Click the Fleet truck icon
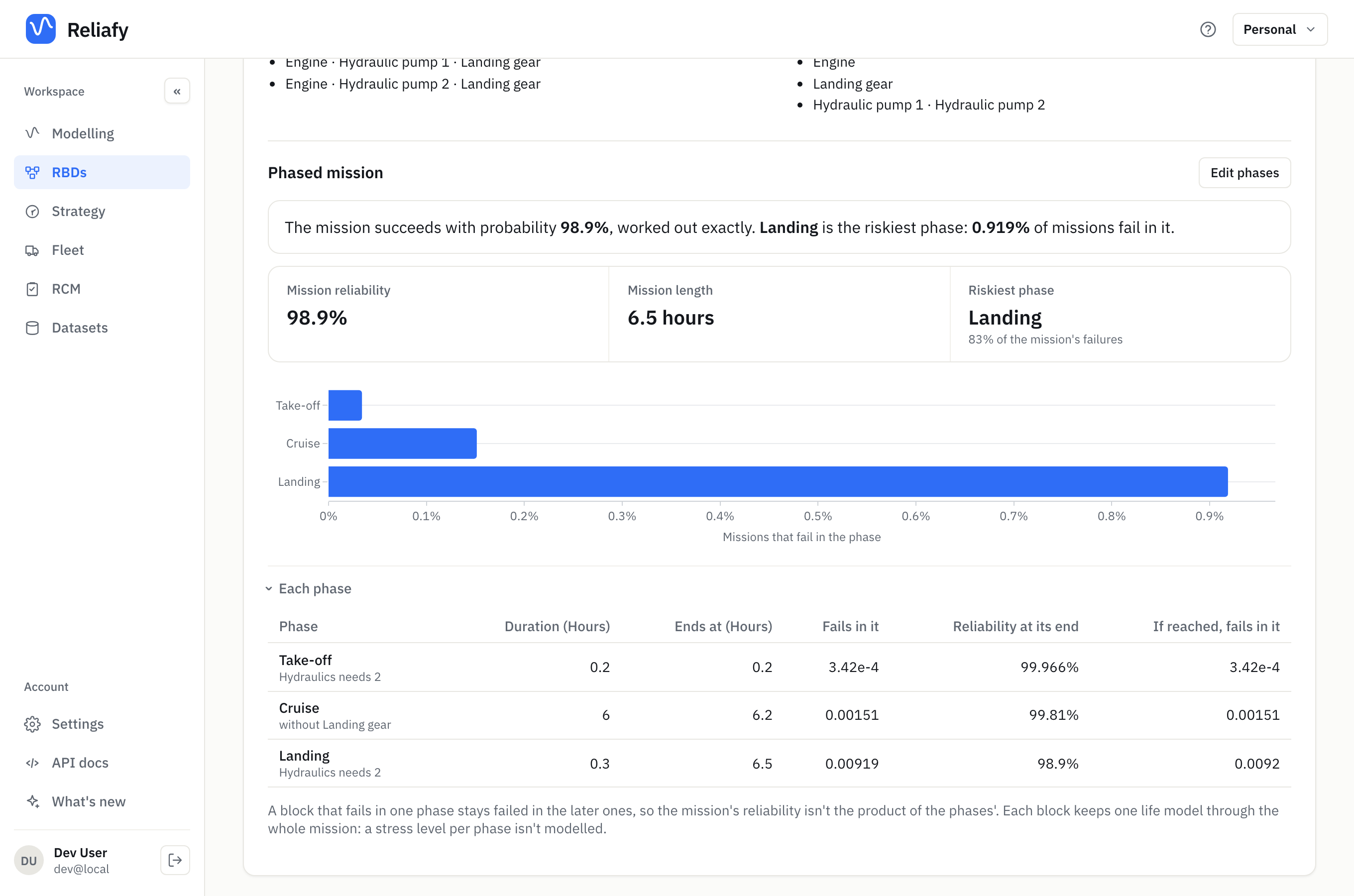The image size is (1354, 896). pyautogui.click(x=32, y=250)
